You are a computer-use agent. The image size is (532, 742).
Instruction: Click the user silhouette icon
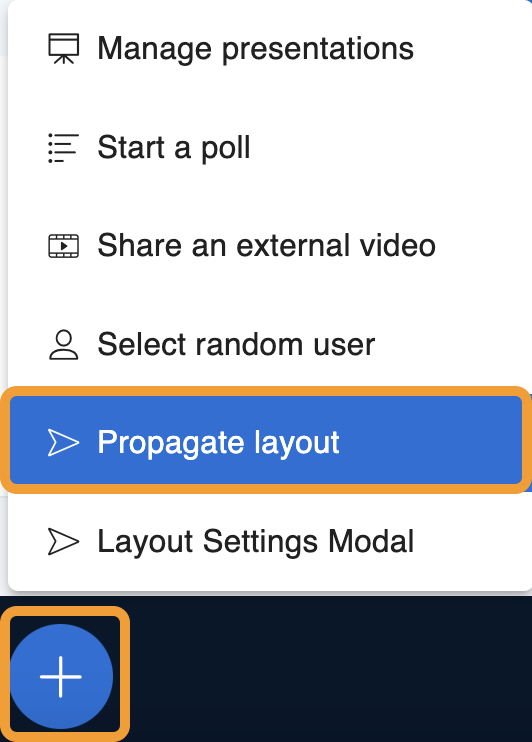pos(64,344)
